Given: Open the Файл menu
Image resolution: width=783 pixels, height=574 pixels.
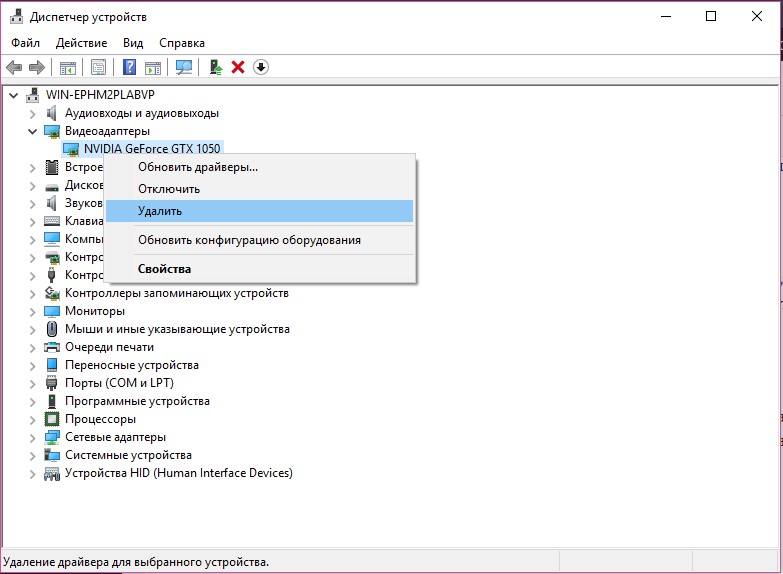Looking at the screenshot, I should (x=25, y=43).
